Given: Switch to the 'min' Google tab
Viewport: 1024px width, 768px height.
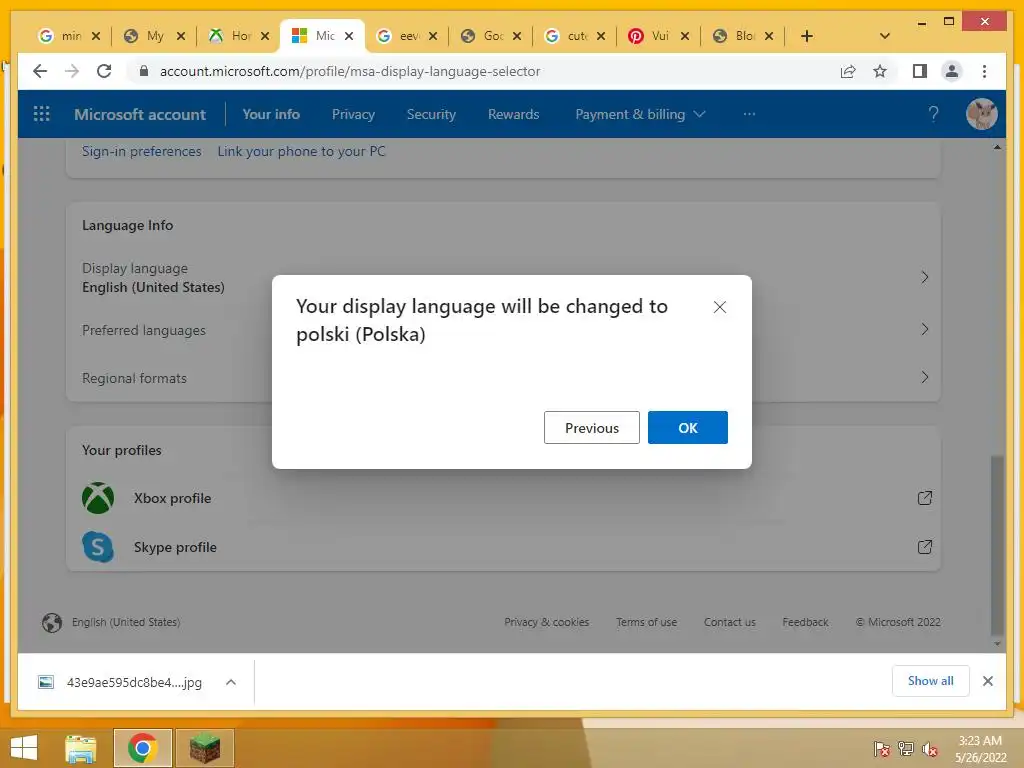Looking at the screenshot, I should (69, 36).
